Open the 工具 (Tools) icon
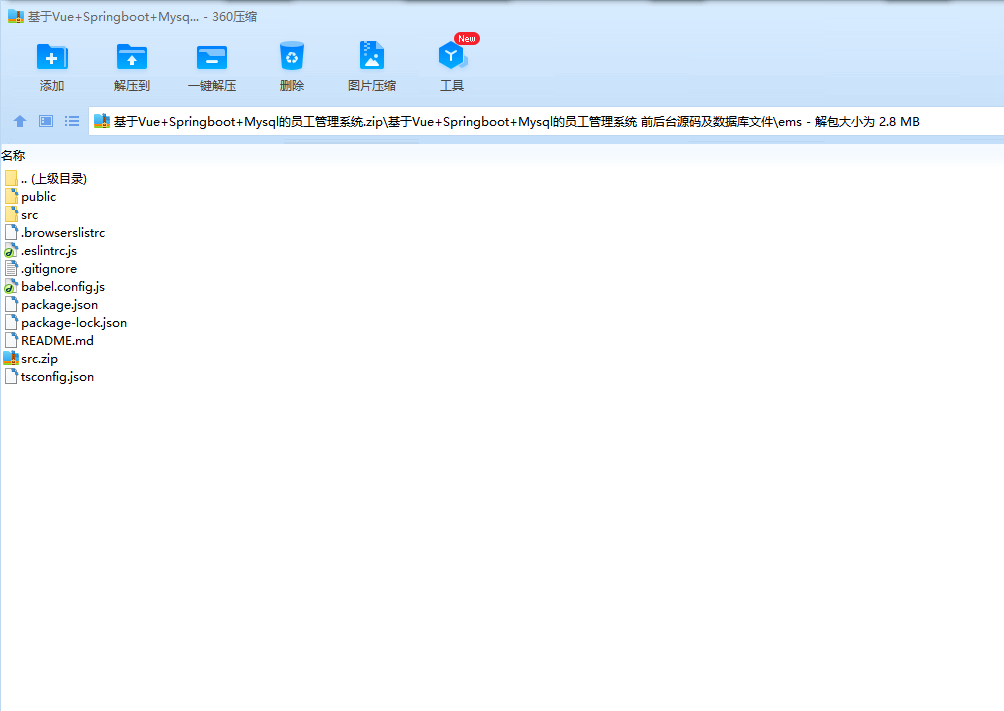Screen dimensions: 1004x711 pyautogui.click(x=452, y=56)
